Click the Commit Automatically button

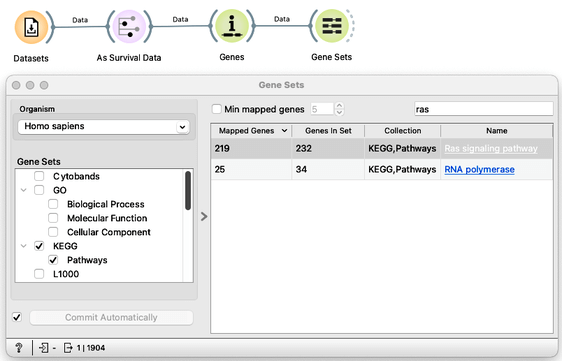point(111,318)
